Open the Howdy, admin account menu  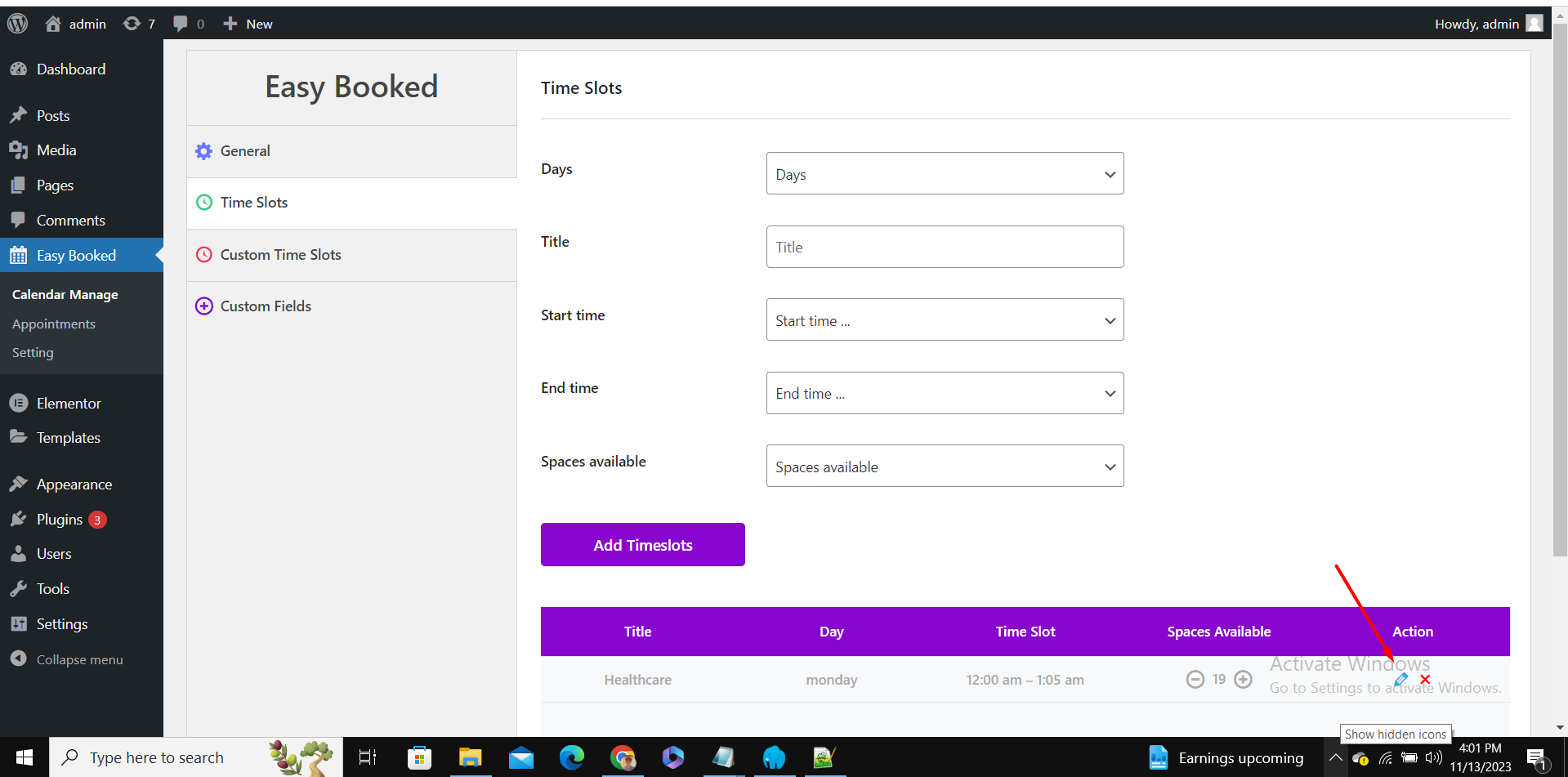(1489, 24)
